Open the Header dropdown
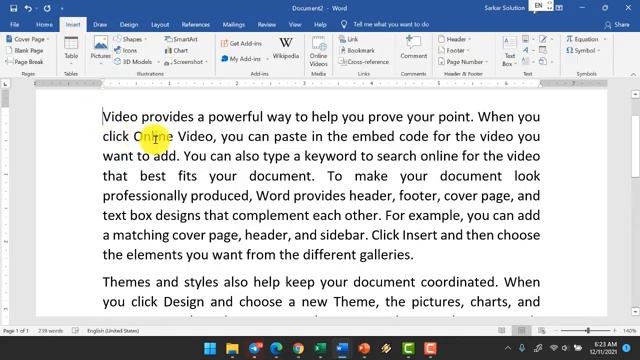 click(454, 39)
